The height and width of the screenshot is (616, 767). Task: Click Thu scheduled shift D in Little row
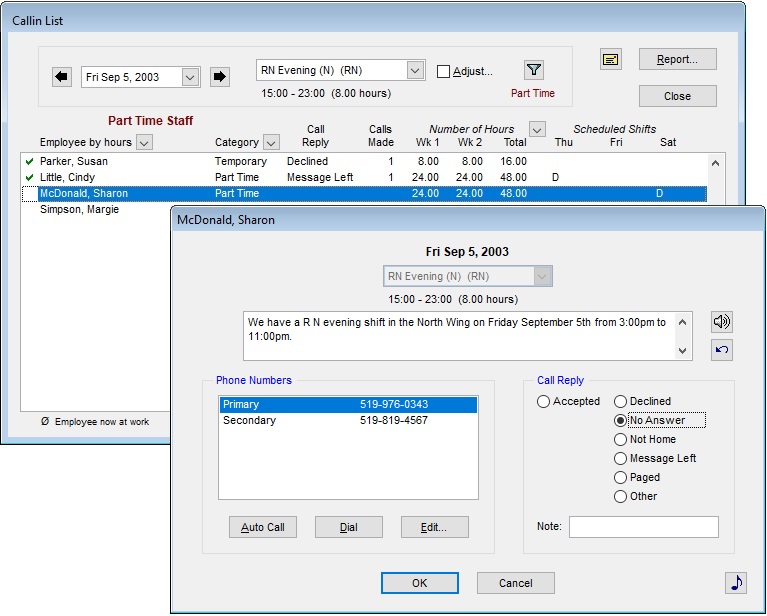(555, 177)
